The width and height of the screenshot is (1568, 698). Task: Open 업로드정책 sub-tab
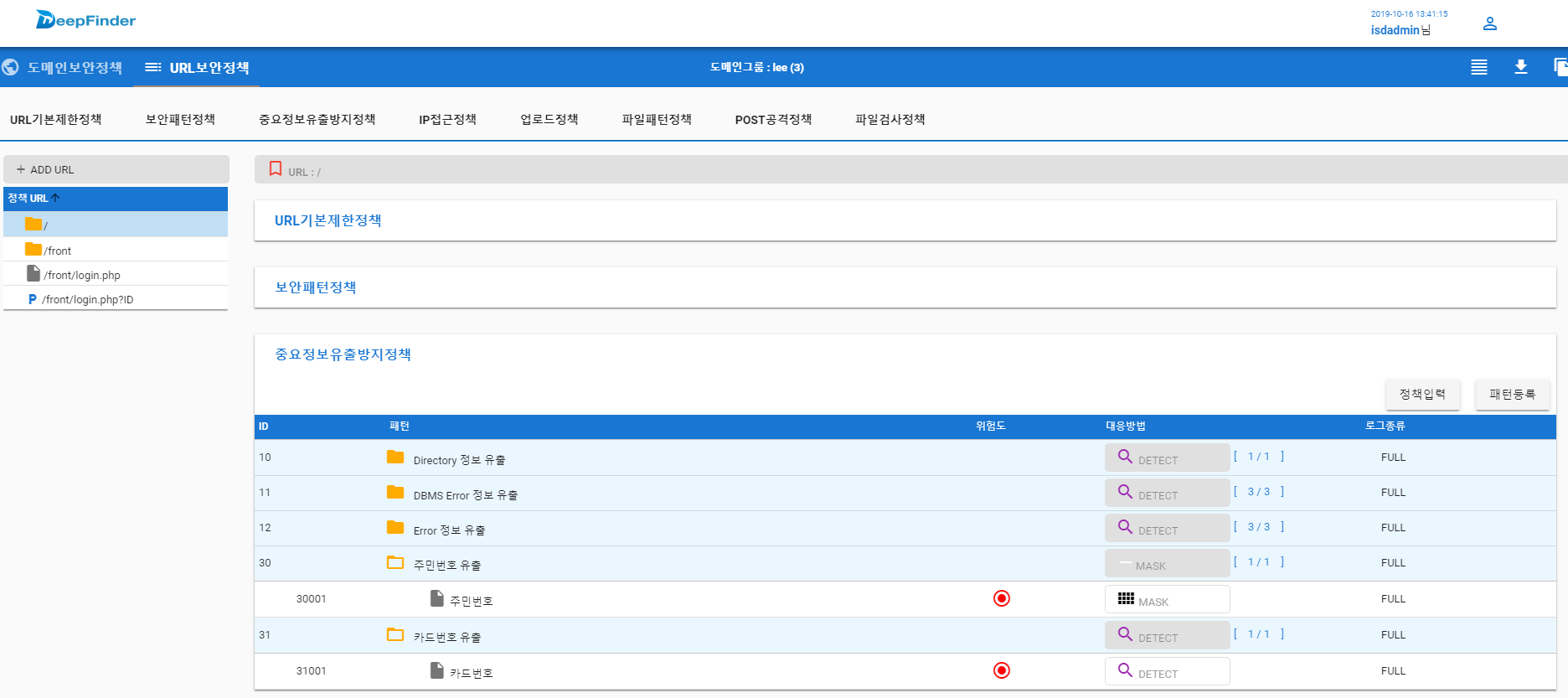549,120
